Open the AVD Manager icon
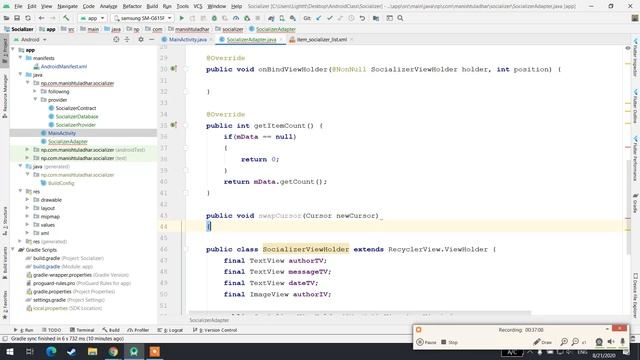The width and height of the screenshot is (640, 360). point(282,18)
